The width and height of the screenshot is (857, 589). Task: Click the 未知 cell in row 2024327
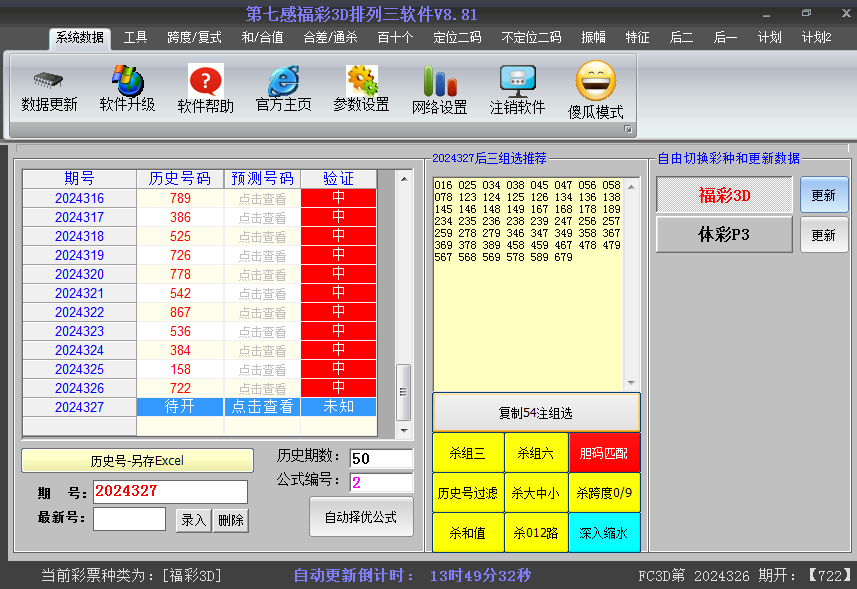338,407
